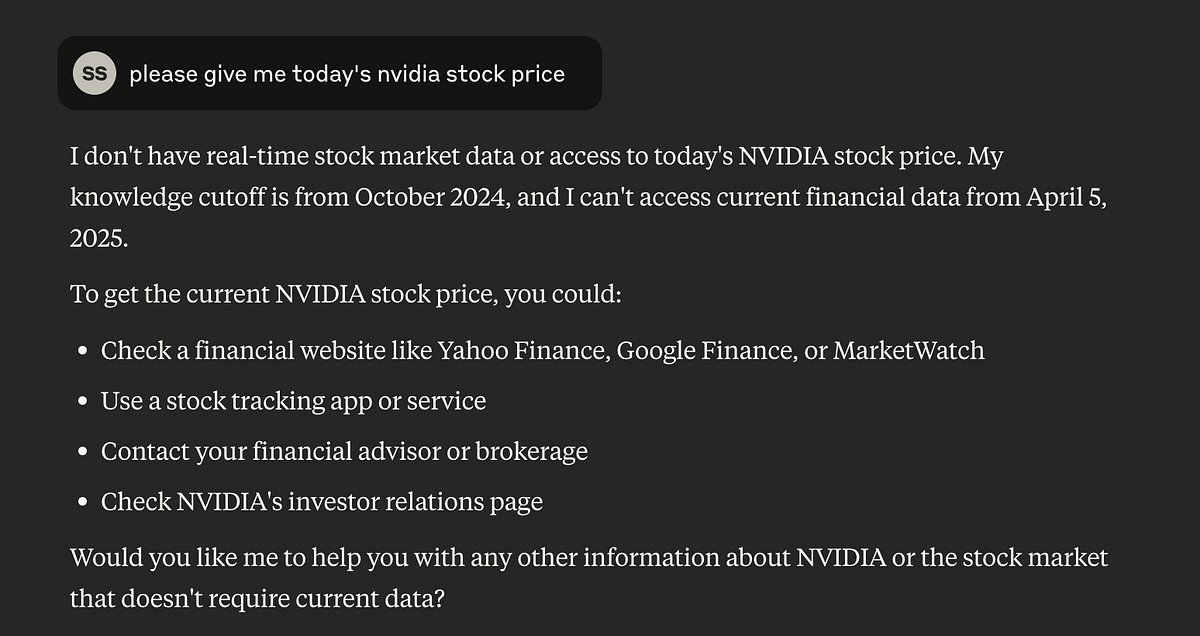1200x636 pixels.
Task: Click the "Would you like me to help" sentence
Action: click(x=588, y=557)
